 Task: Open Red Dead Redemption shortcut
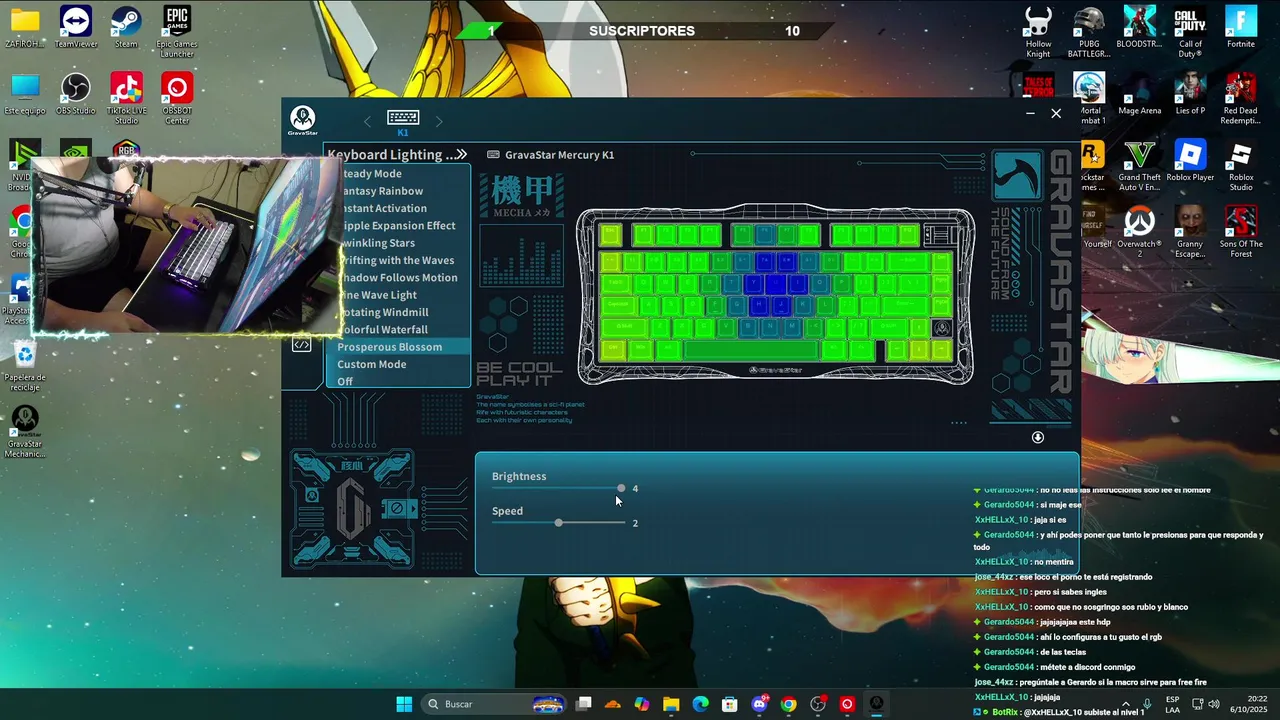pyautogui.click(x=1241, y=98)
